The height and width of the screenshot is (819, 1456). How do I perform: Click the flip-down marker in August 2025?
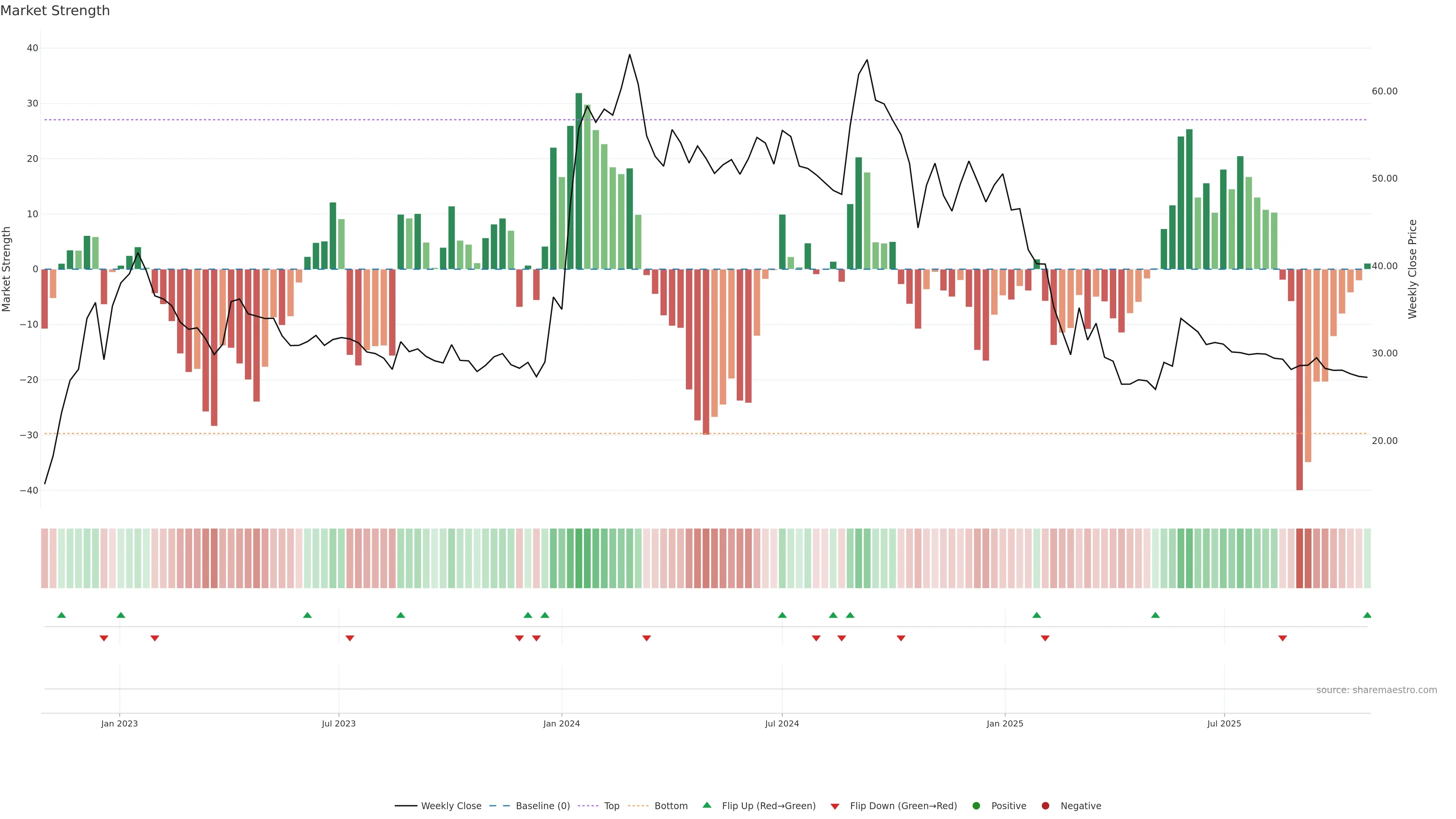1282,638
